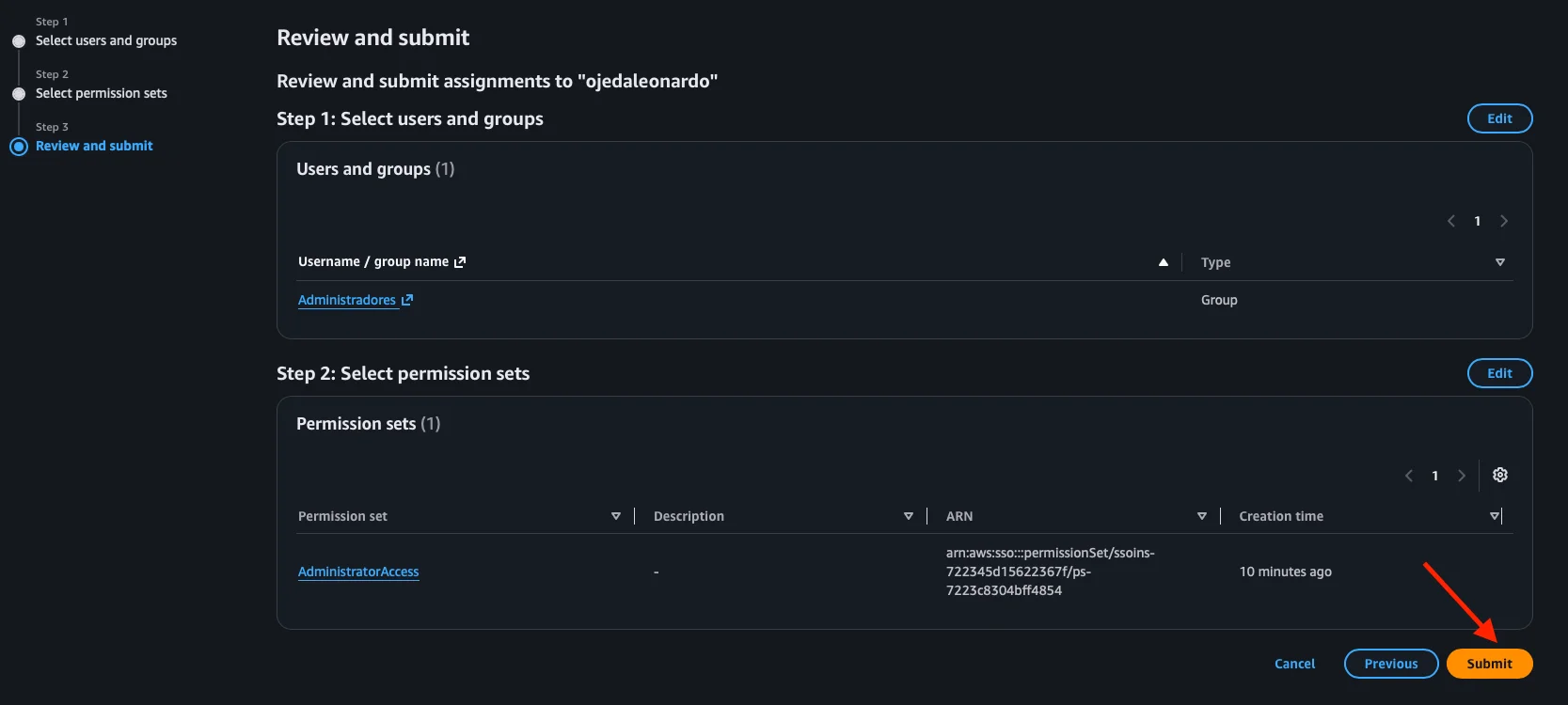Open Description column sort arrow

pyautogui.click(x=909, y=516)
